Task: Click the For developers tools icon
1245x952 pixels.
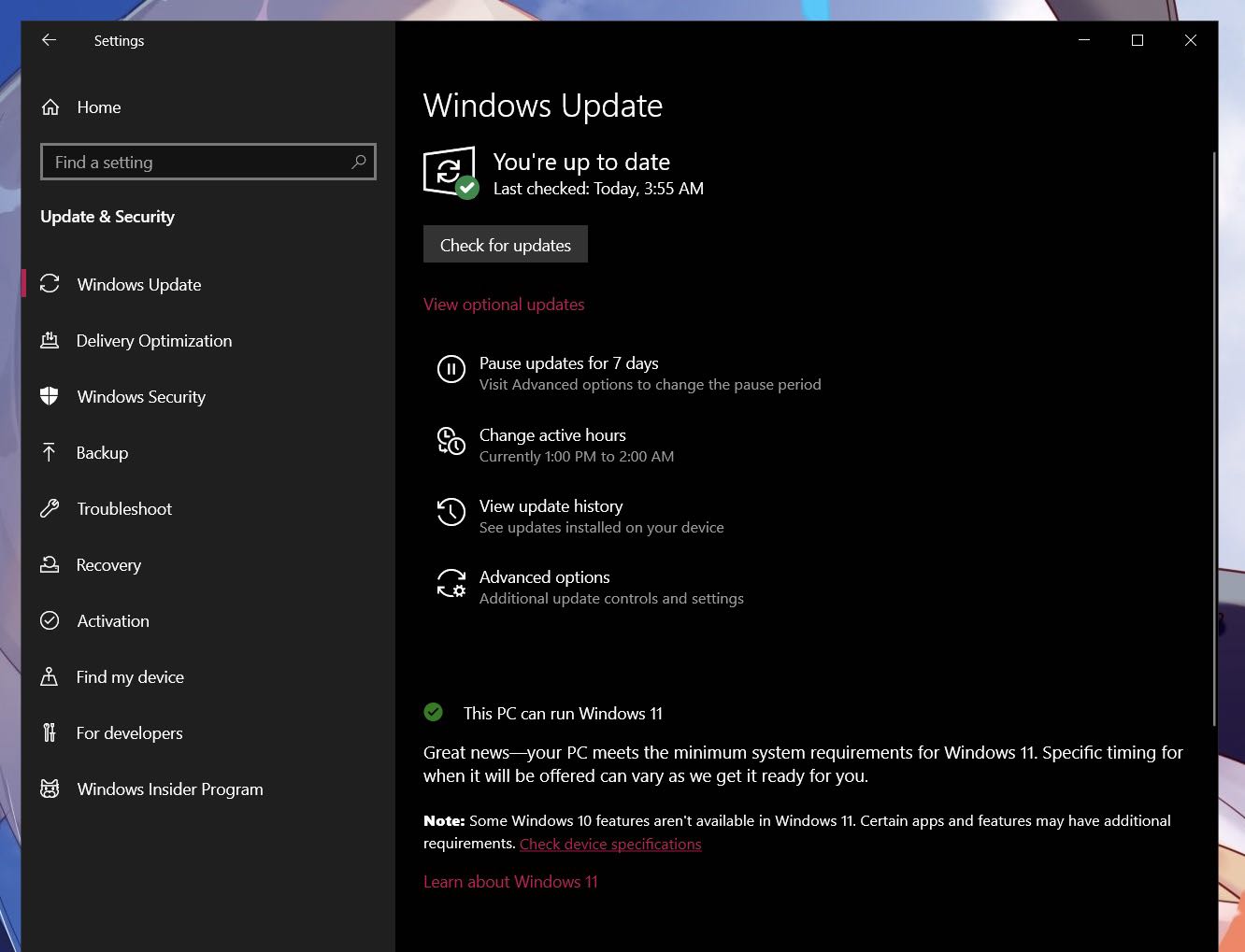Action: pyautogui.click(x=50, y=732)
